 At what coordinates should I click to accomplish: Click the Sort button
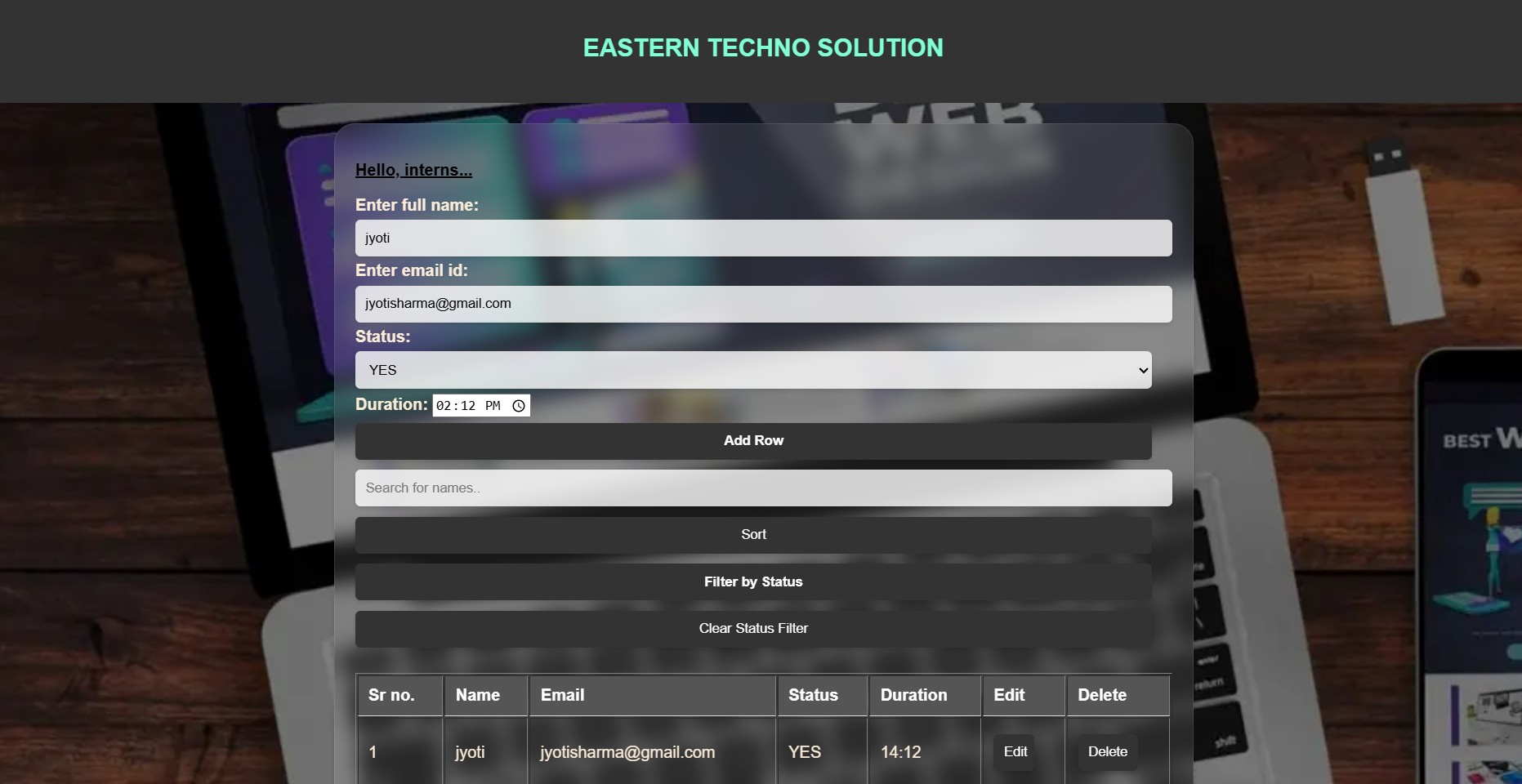[752, 534]
